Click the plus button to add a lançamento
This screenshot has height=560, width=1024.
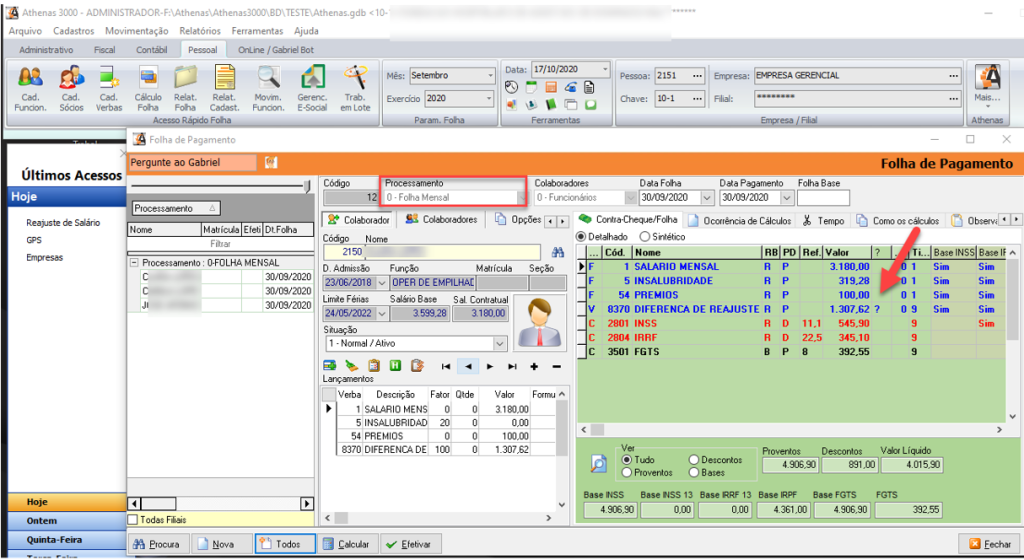pos(534,367)
